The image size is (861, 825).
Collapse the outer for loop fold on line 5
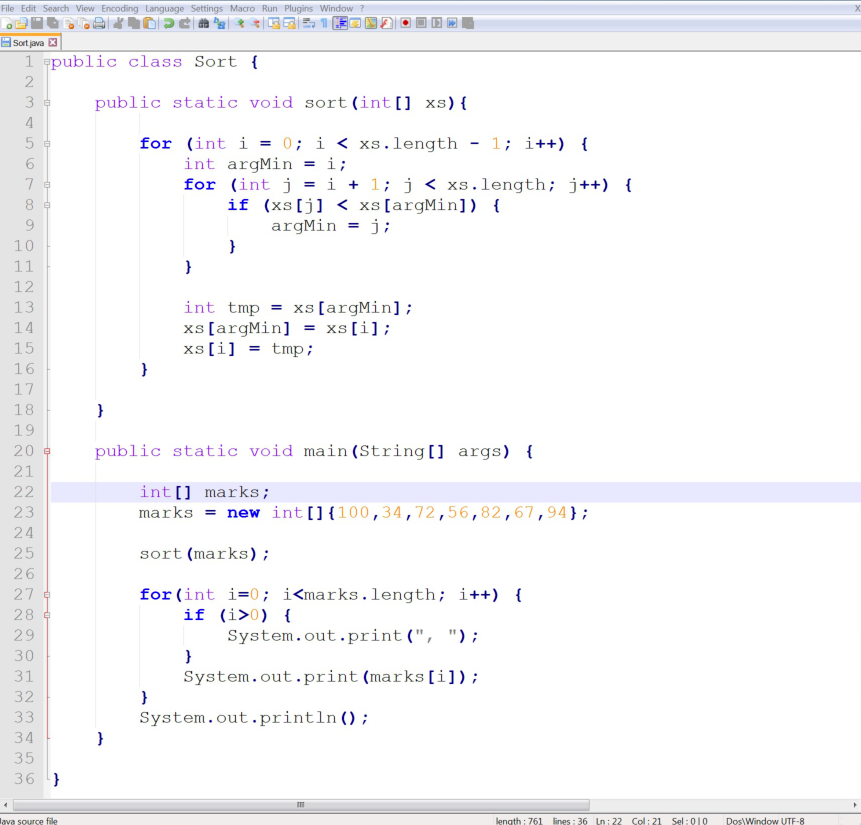pyautogui.click(x=47, y=144)
